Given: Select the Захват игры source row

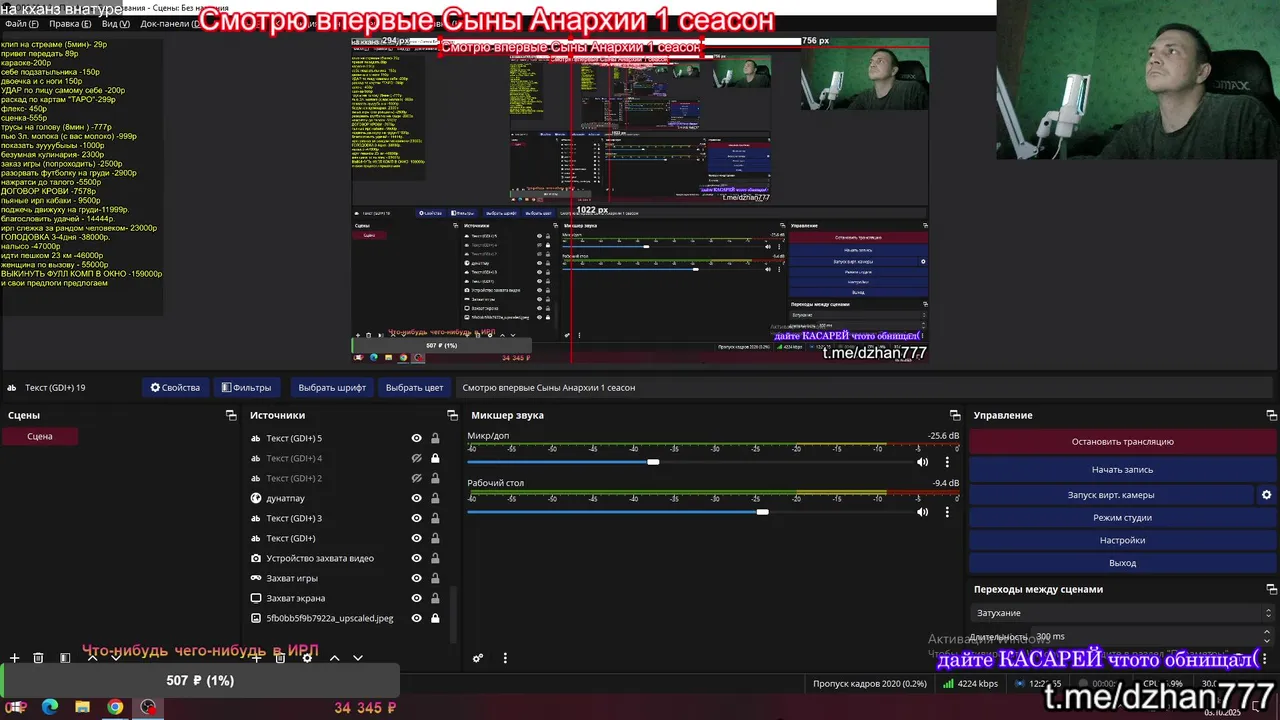Looking at the screenshot, I should click(x=346, y=578).
